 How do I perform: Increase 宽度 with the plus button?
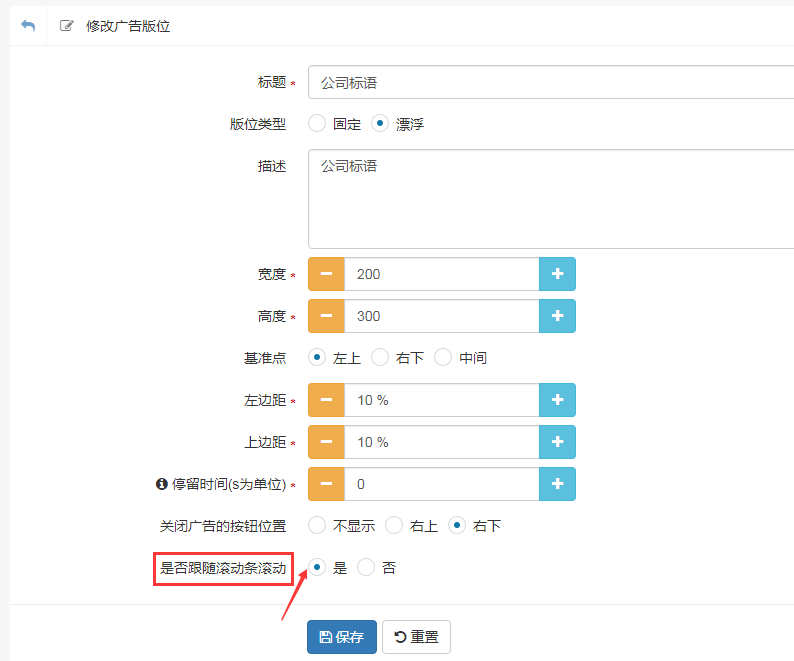pyautogui.click(x=557, y=274)
